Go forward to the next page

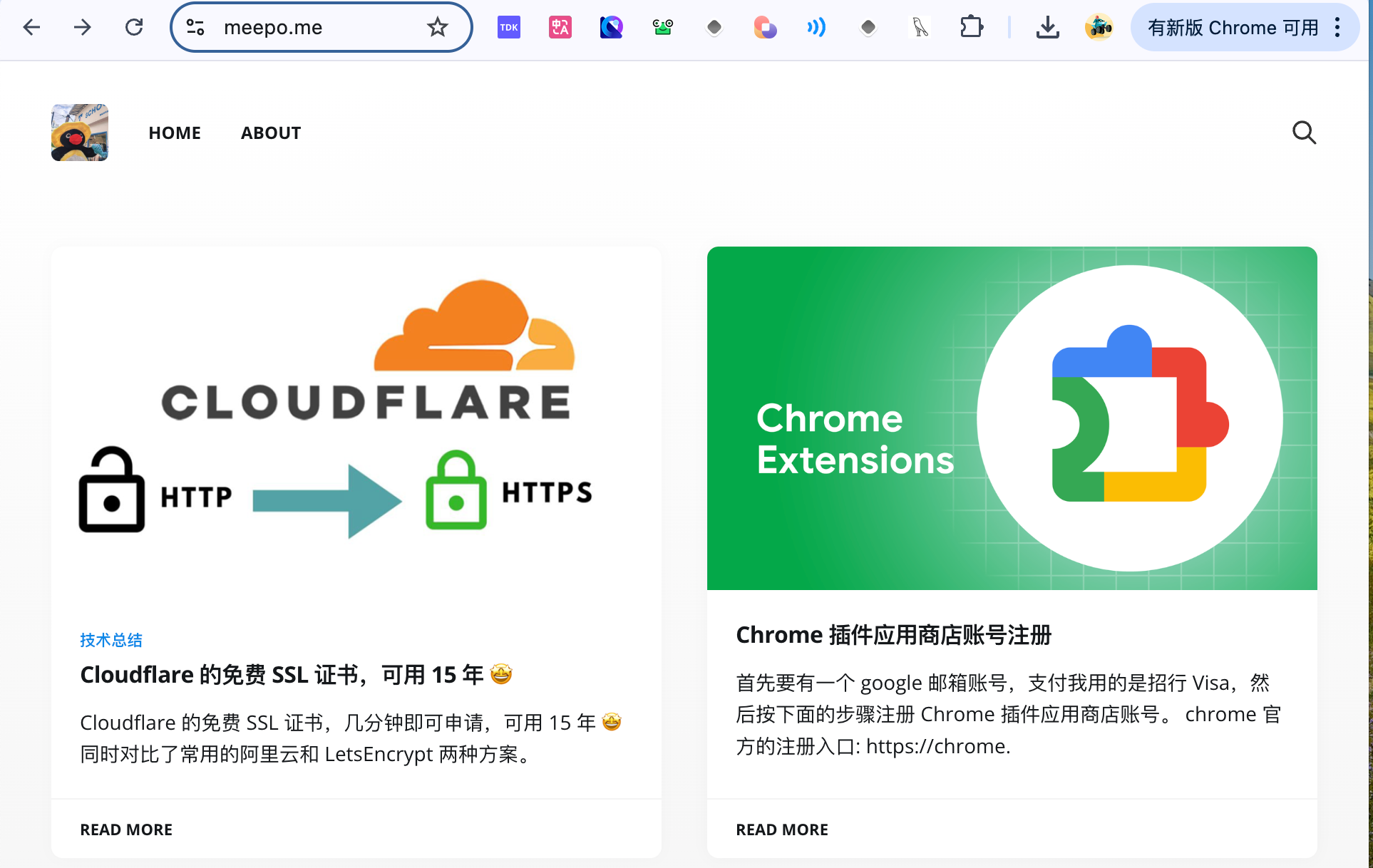(83, 28)
